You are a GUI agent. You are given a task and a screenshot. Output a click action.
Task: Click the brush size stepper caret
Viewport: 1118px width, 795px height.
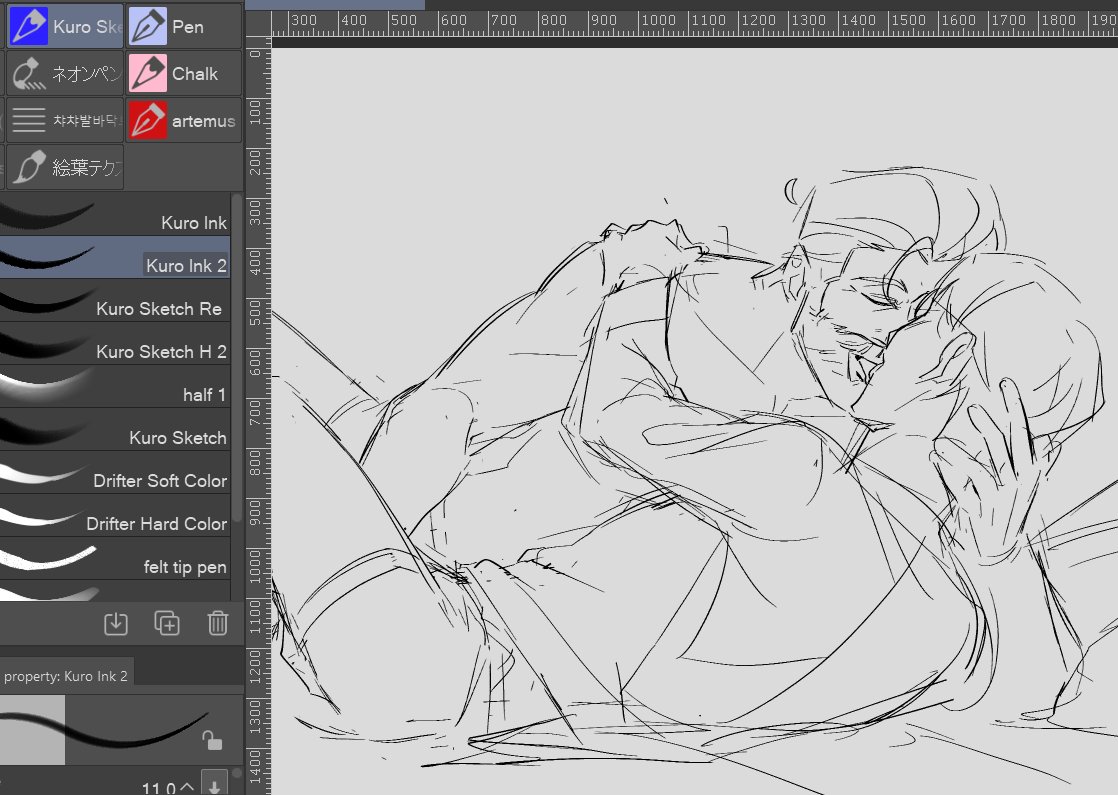click(187, 786)
